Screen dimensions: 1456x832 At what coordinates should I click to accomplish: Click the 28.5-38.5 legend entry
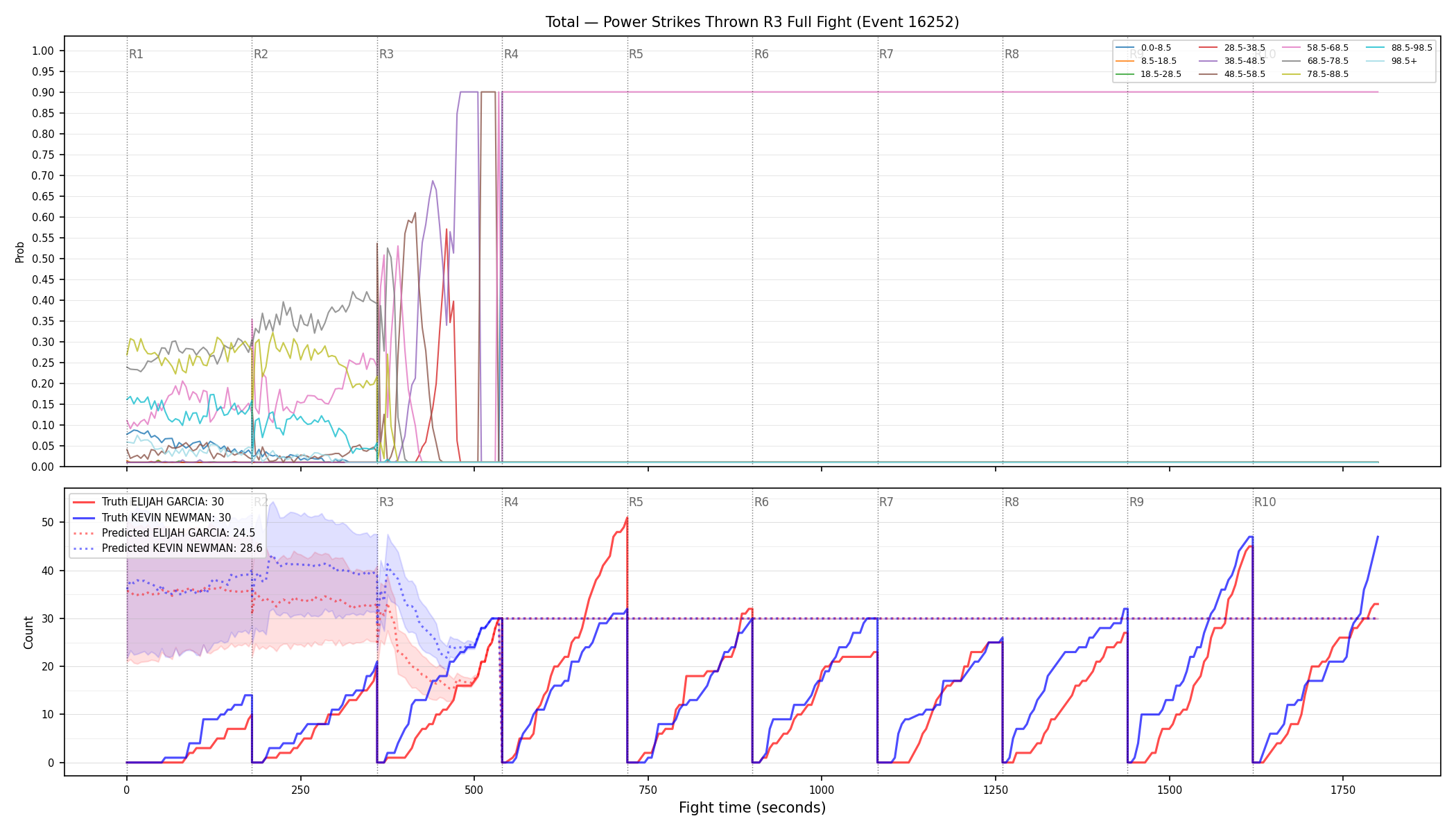(x=1232, y=48)
